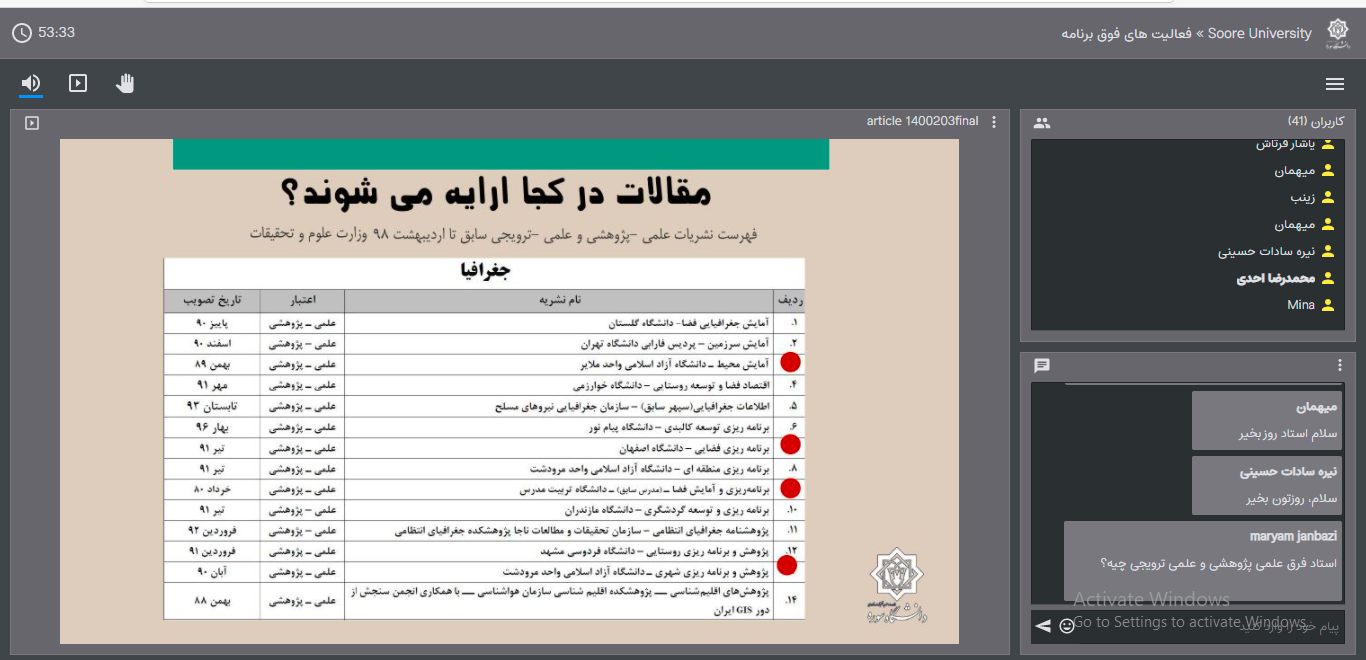This screenshot has width=1366, height=660.
Task: Click the row پژوهش‌های اقلیم‌شناسی
Action: point(484,601)
